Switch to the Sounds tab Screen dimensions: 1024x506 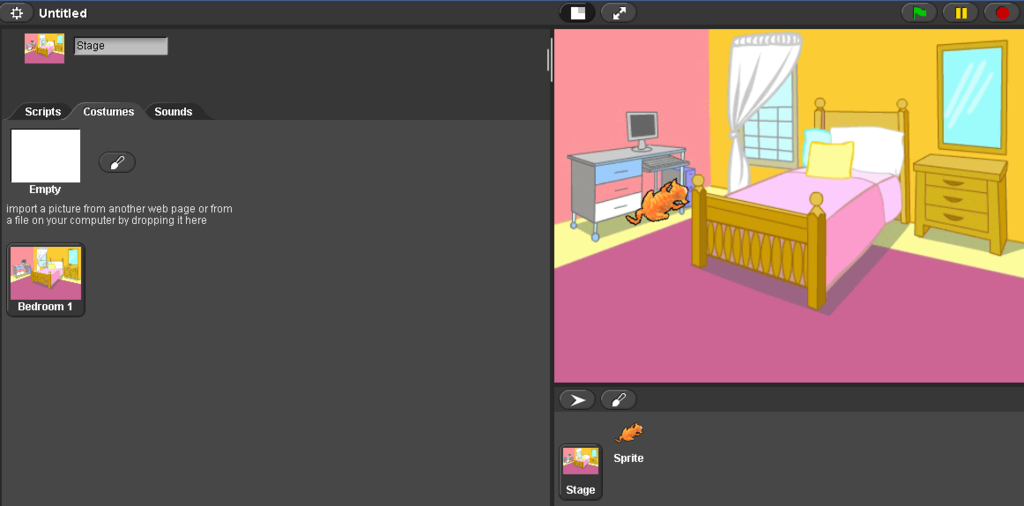(173, 112)
